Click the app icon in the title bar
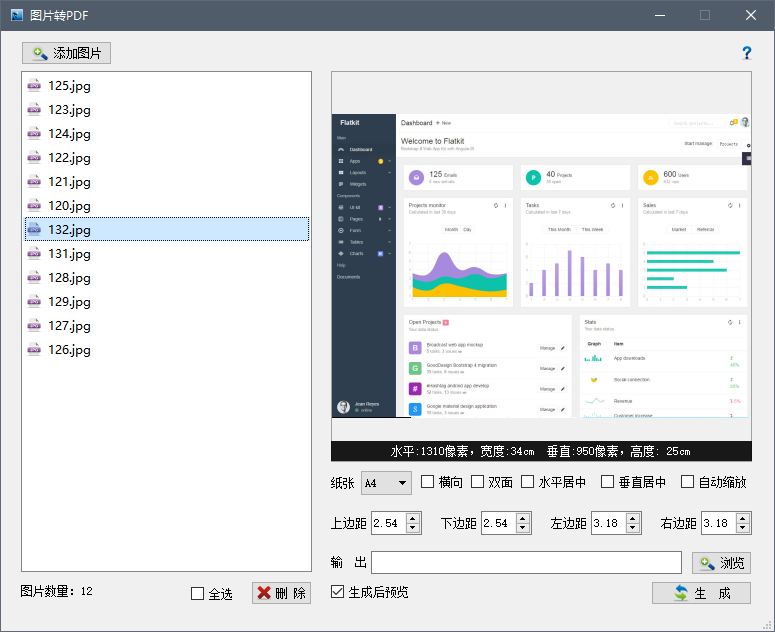The image size is (775, 632). coord(16,15)
